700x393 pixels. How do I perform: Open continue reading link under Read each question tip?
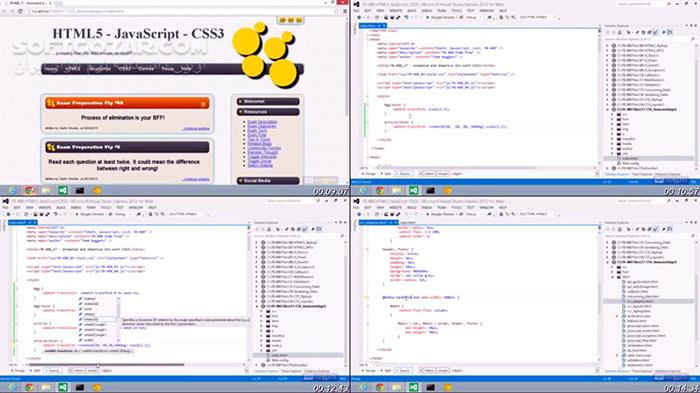click(196, 179)
